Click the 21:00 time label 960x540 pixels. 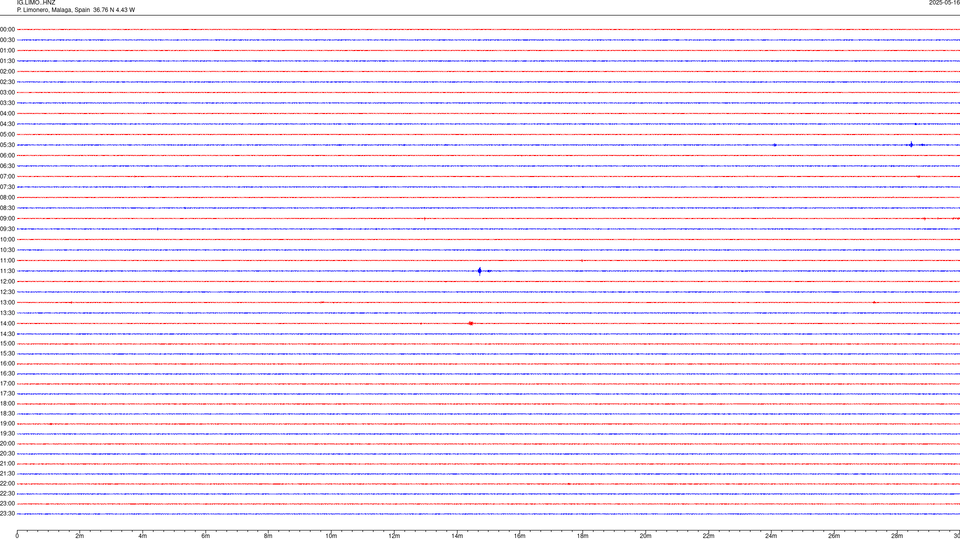click(7, 463)
